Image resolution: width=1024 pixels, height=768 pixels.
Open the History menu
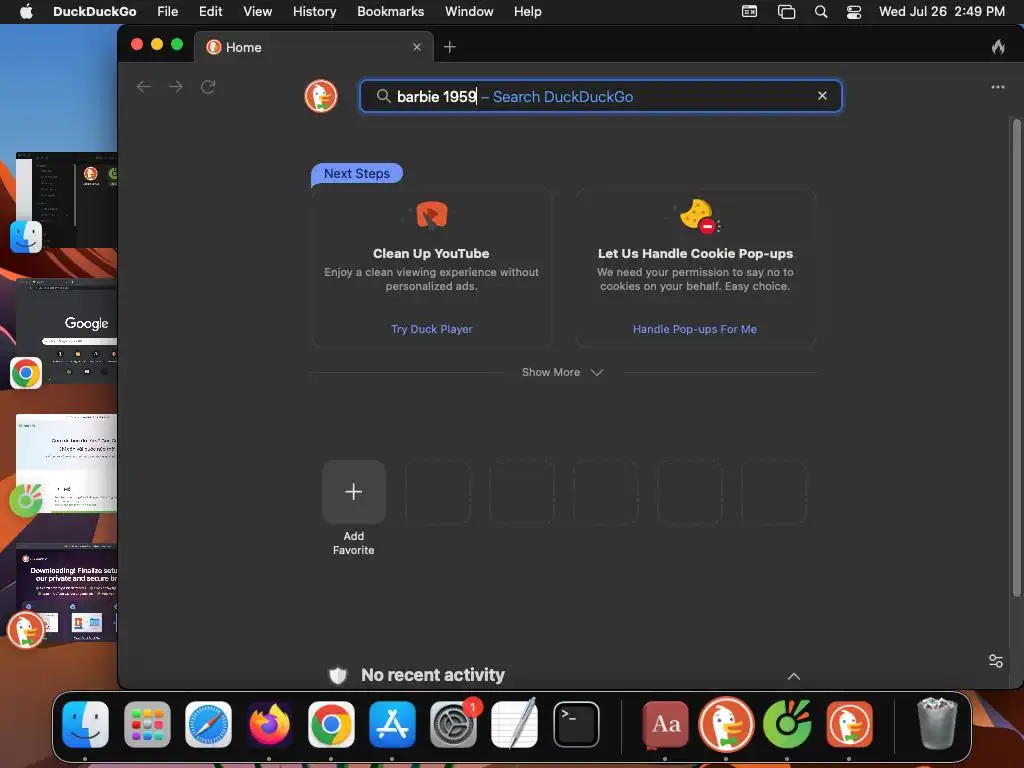click(x=314, y=12)
